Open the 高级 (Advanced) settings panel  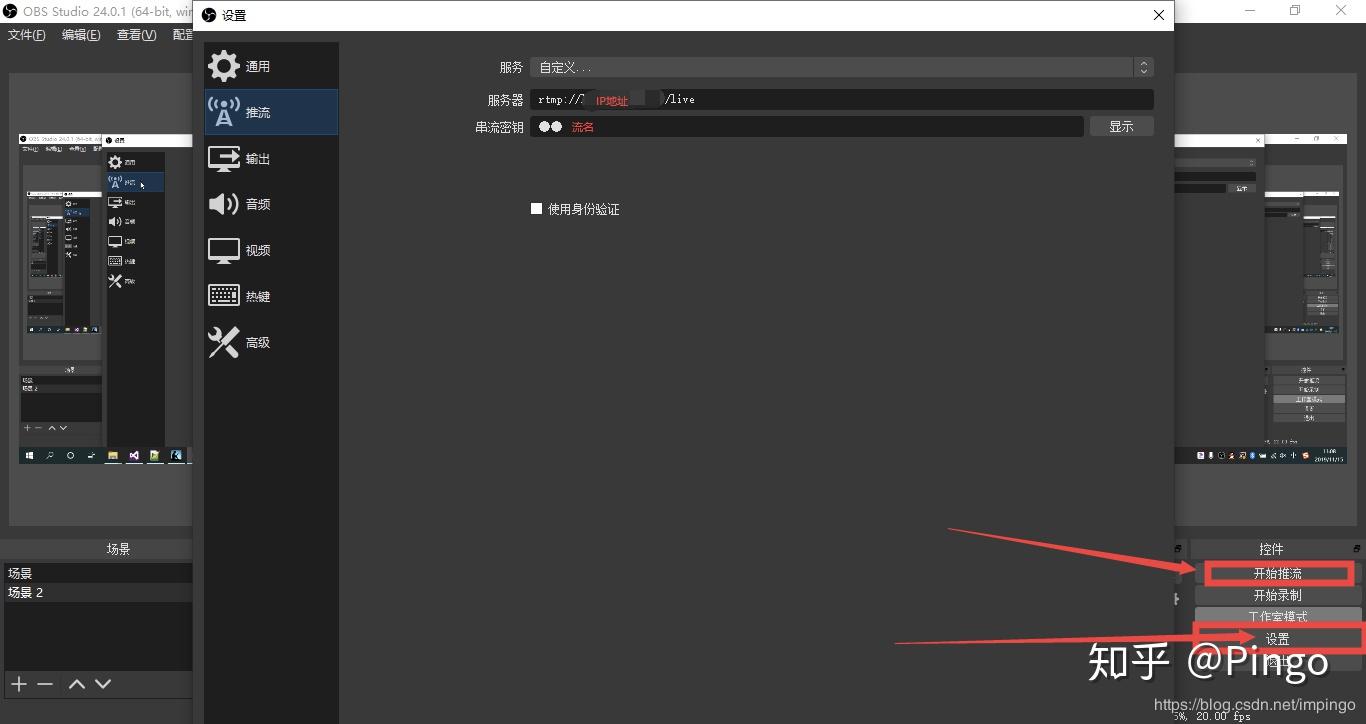[x=257, y=341]
